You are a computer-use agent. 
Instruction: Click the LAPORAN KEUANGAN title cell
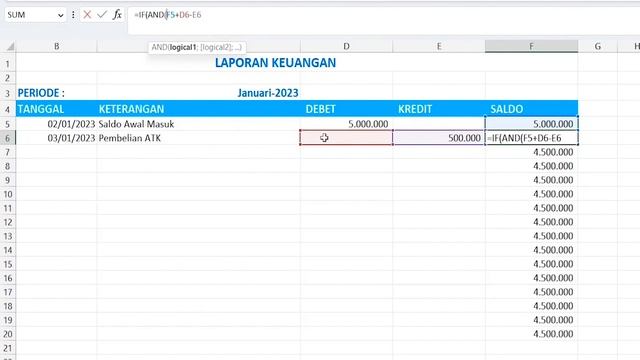[276, 63]
